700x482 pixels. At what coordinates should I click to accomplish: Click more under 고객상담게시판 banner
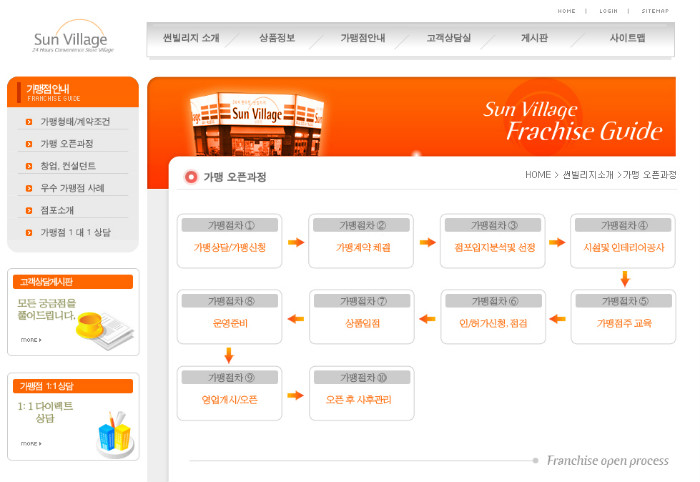point(30,340)
